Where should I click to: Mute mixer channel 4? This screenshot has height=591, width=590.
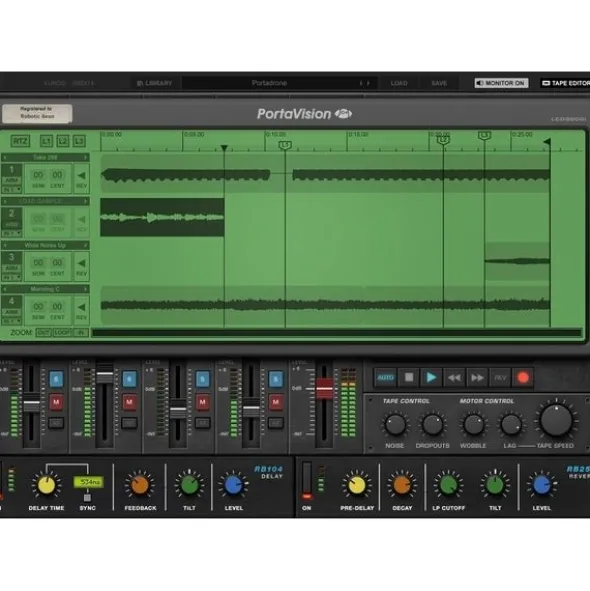[276, 402]
